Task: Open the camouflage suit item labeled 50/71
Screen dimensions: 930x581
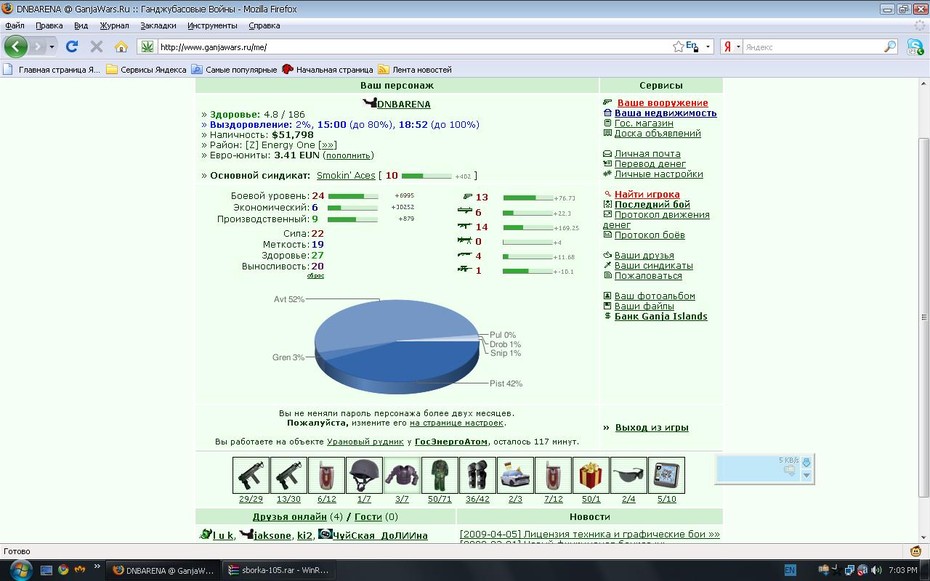Action: (439, 475)
